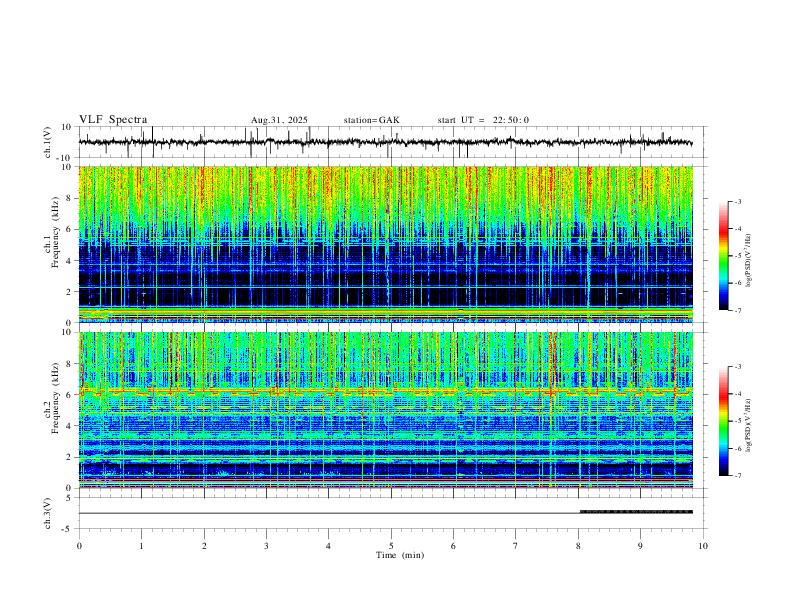
Task: Click the "-7" tick on ch.1 colorbar
Action: [x=738, y=311]
